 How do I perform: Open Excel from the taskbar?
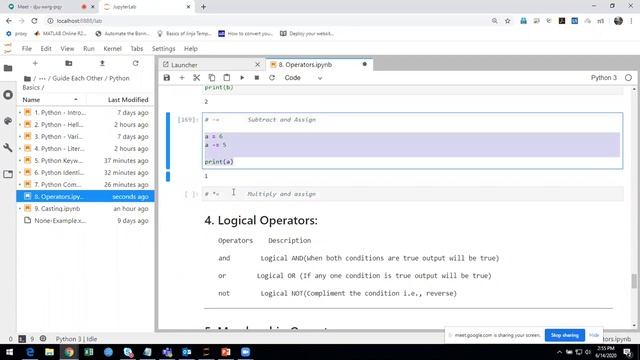tap(89, 352)
